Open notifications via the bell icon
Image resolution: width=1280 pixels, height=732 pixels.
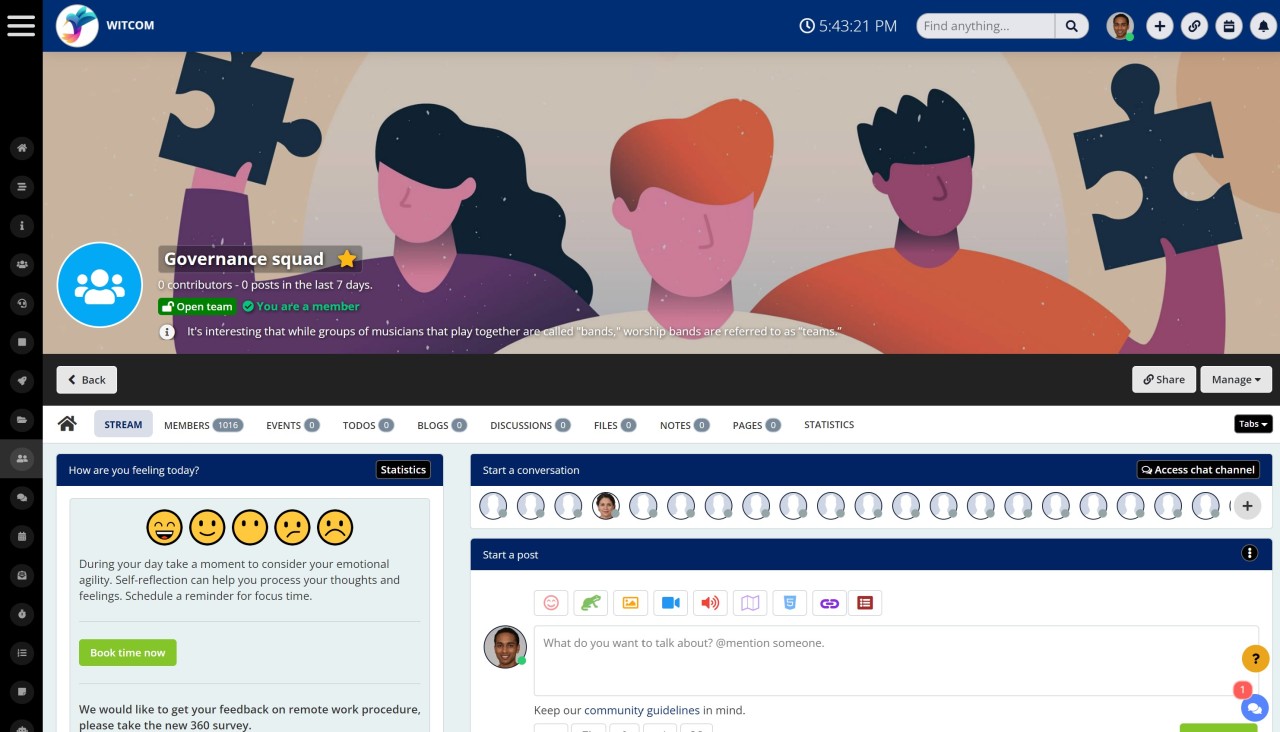1263,25
